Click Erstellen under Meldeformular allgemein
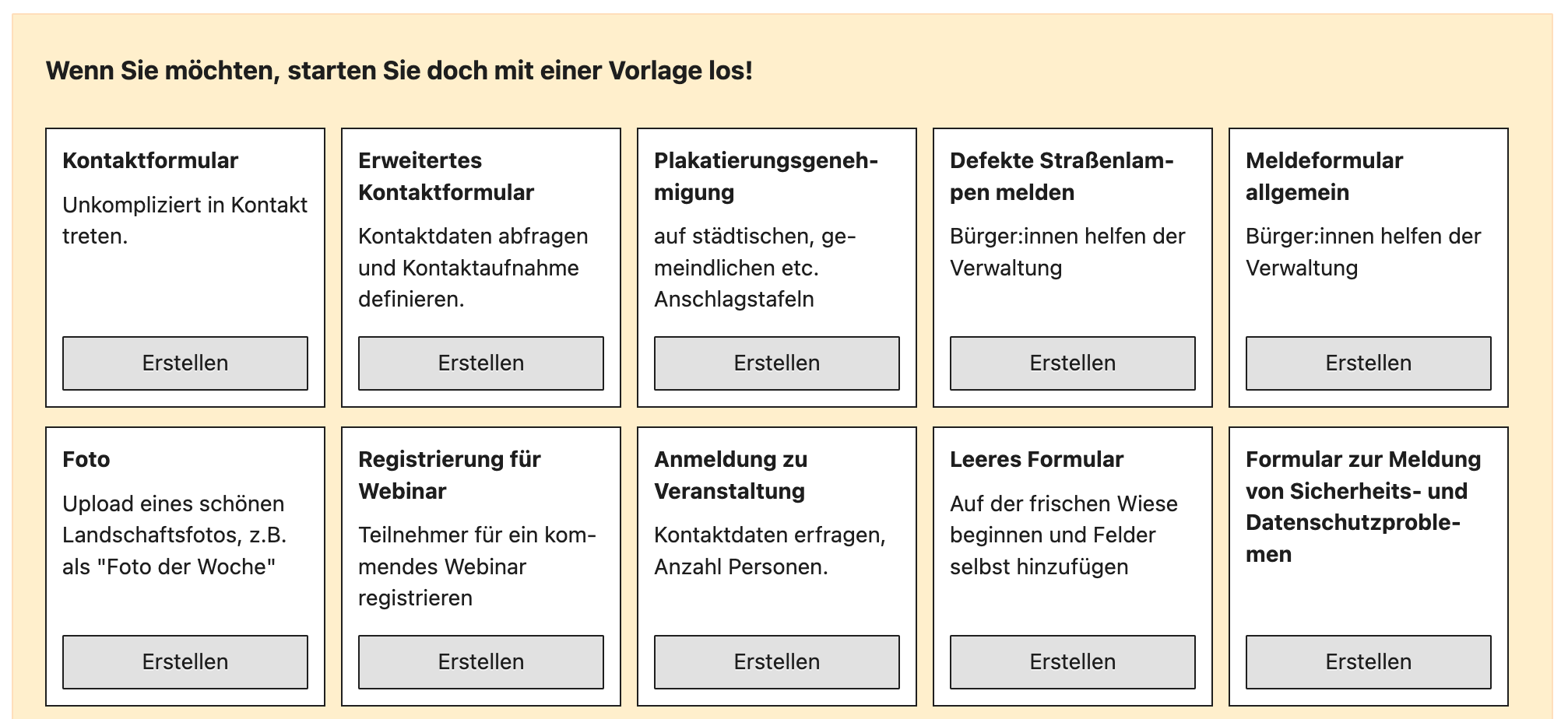This screenshot has height=719, width=1568. [1369, 363]
